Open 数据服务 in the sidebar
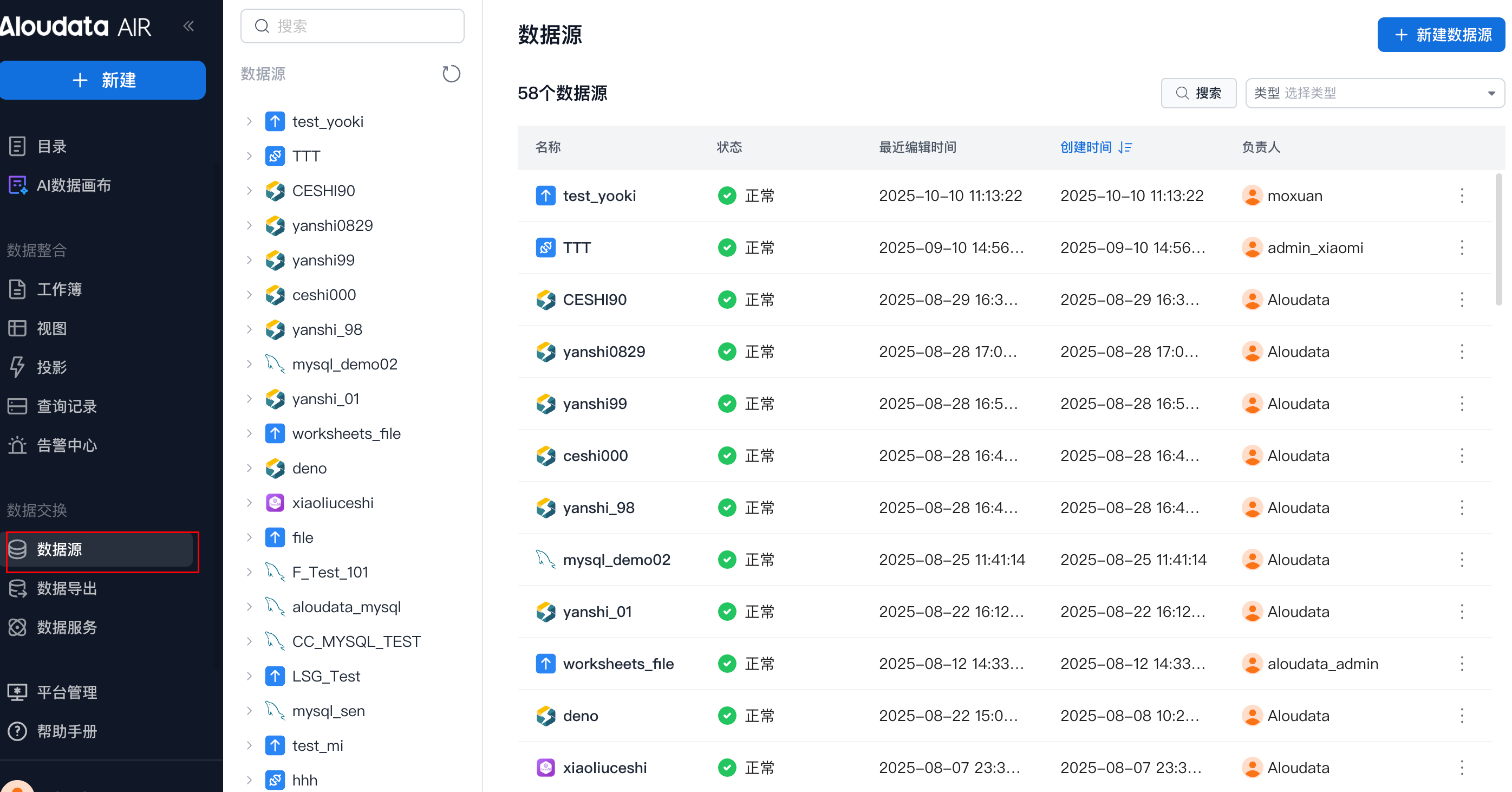Screen dimensions: 1512x792 tap(66, 627)
